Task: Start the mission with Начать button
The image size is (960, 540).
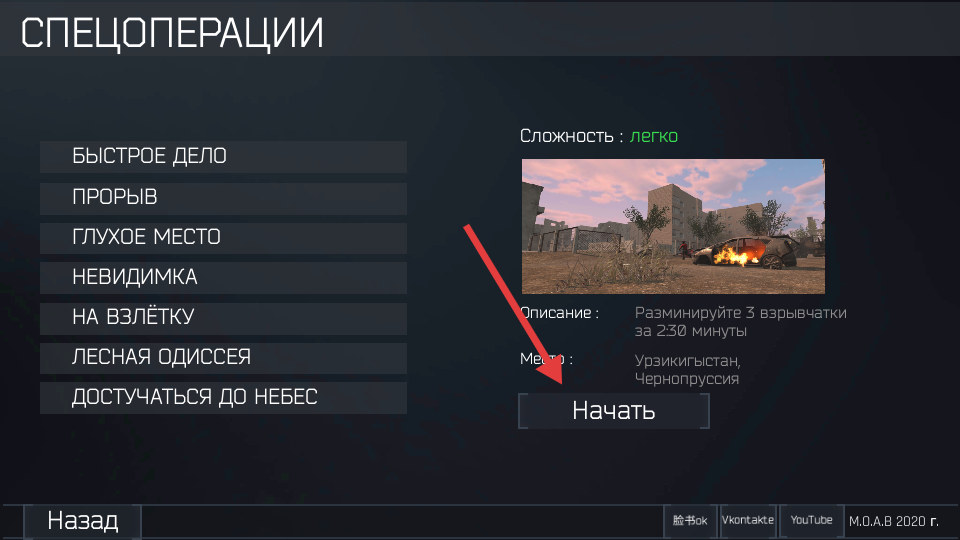Action: (613, 411)
